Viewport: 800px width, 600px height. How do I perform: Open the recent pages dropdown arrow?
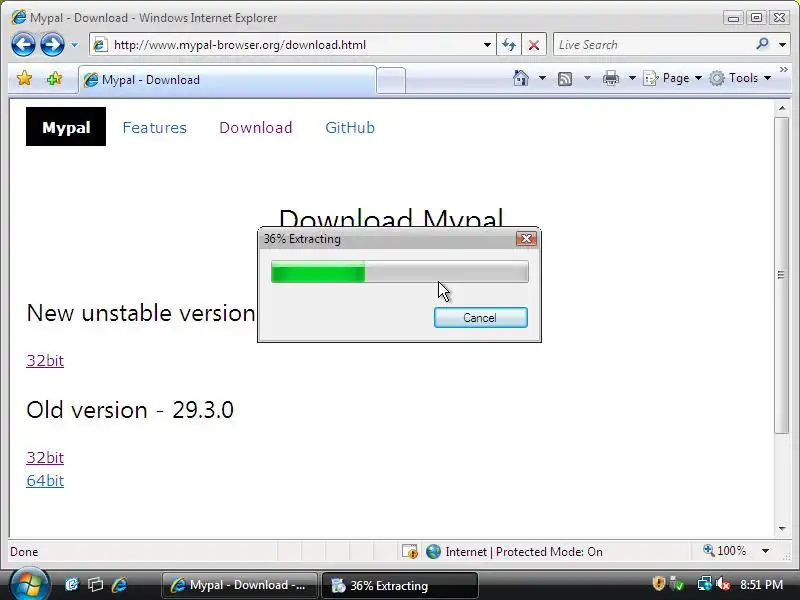(x=74, y=45)
